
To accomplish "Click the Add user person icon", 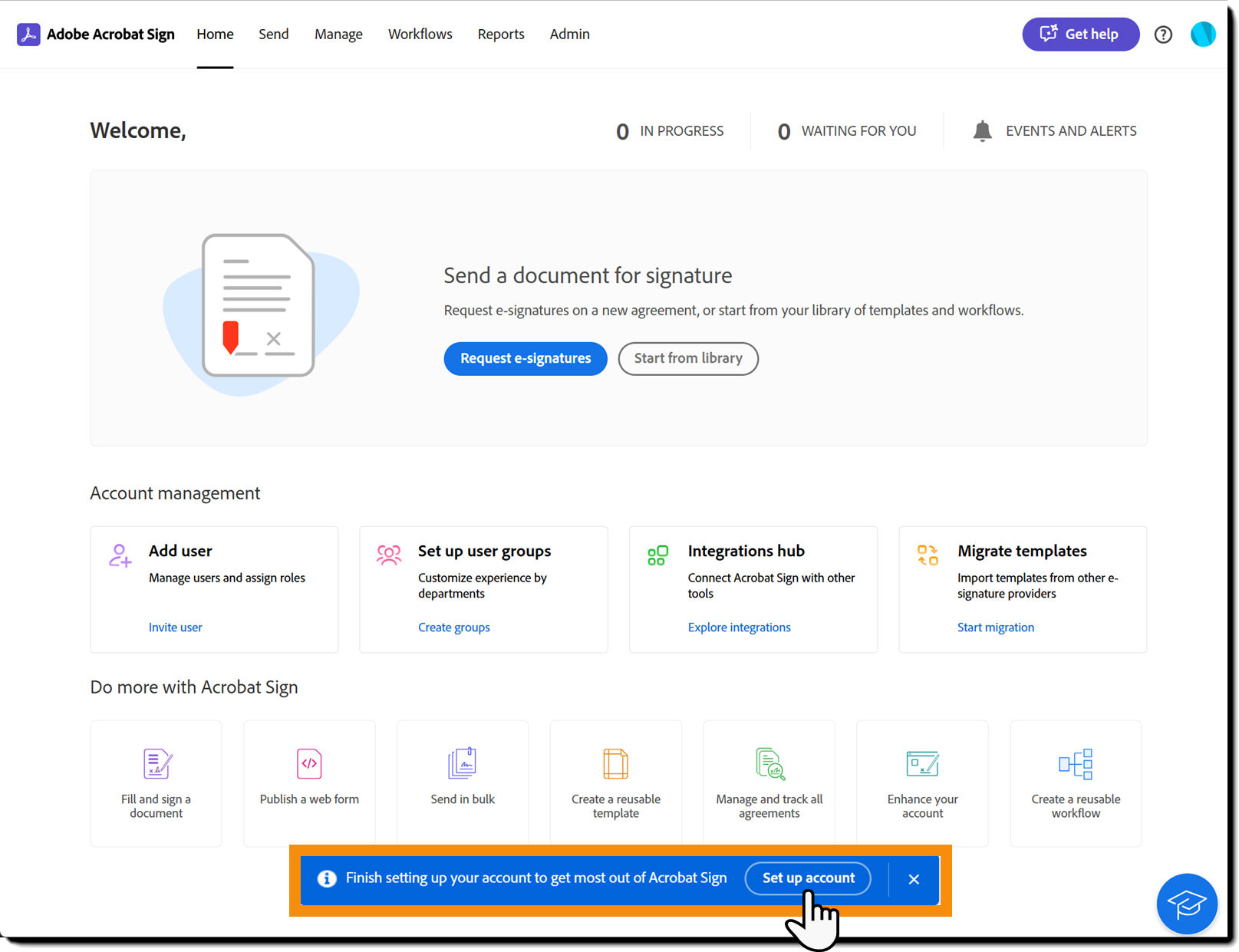I will click(120, 555).
